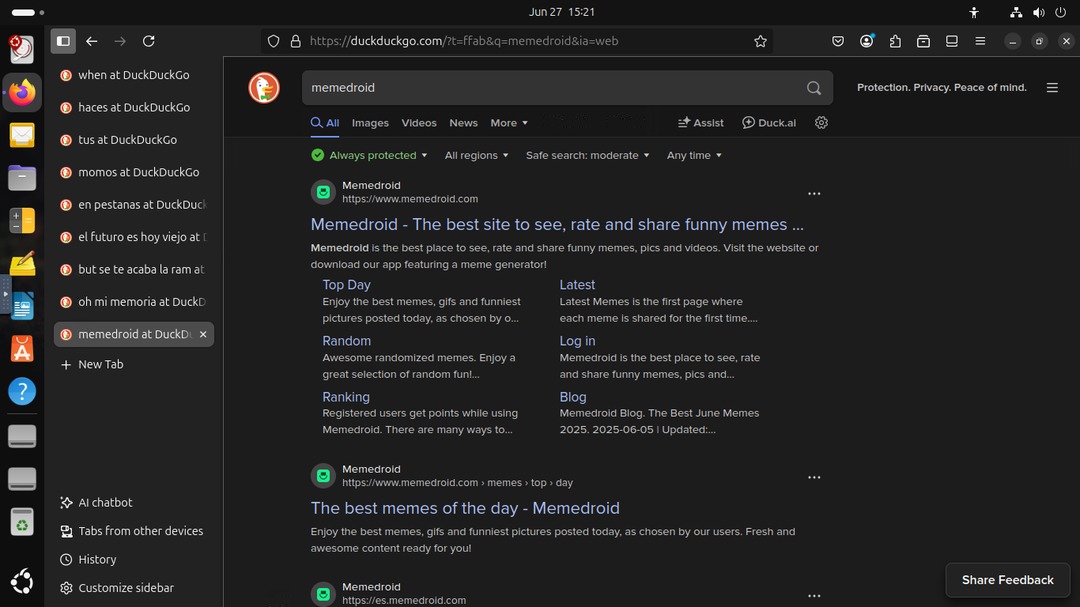Open the DuckDuckGo side menu

1052,88
